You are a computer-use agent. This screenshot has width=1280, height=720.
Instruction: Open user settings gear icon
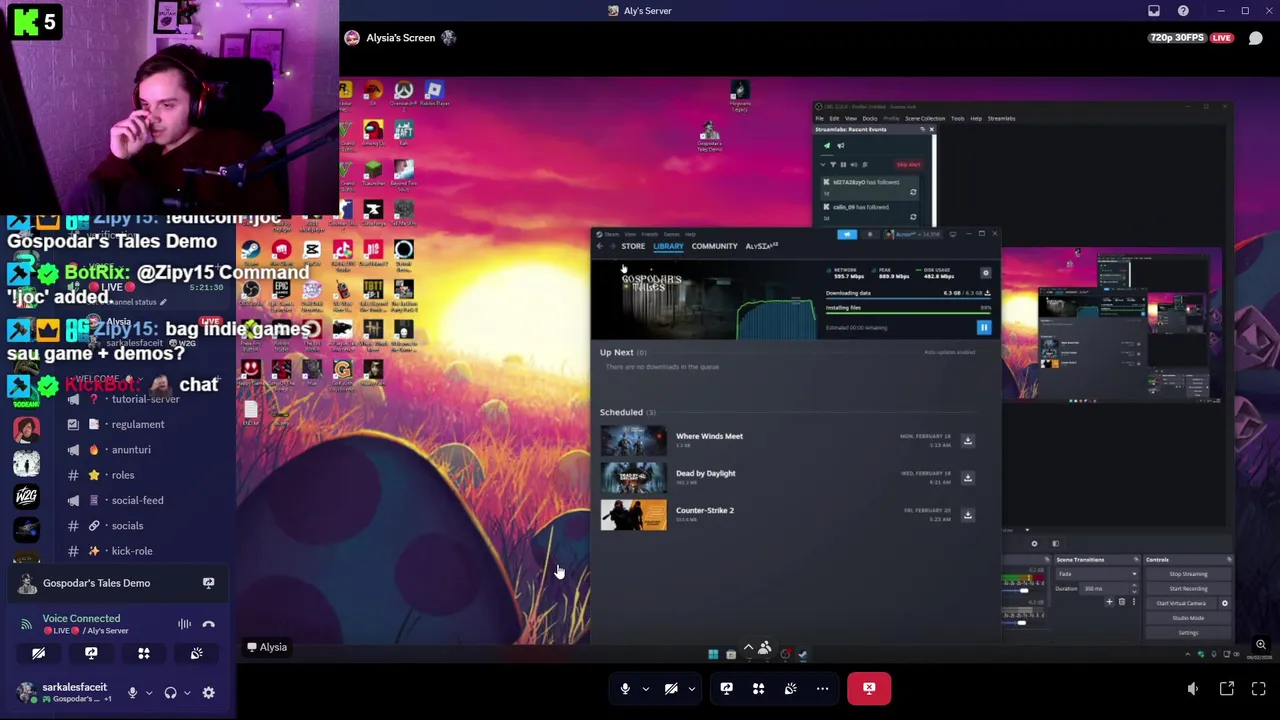(x=208, y=692)
